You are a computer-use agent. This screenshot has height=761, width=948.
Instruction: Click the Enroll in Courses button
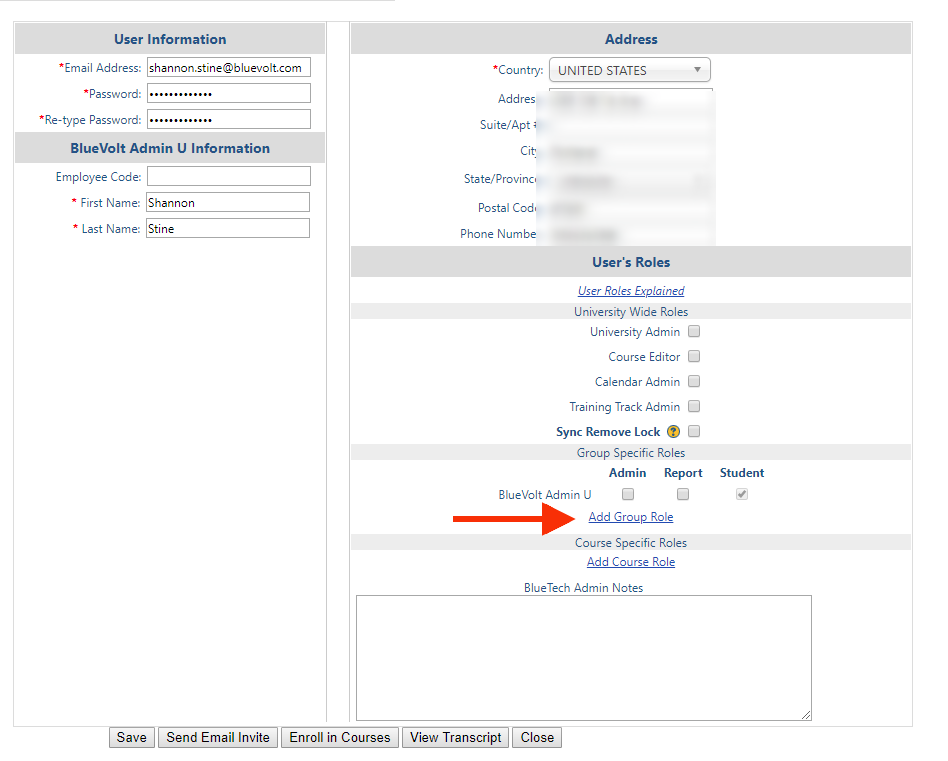click(x=339, y=737)
